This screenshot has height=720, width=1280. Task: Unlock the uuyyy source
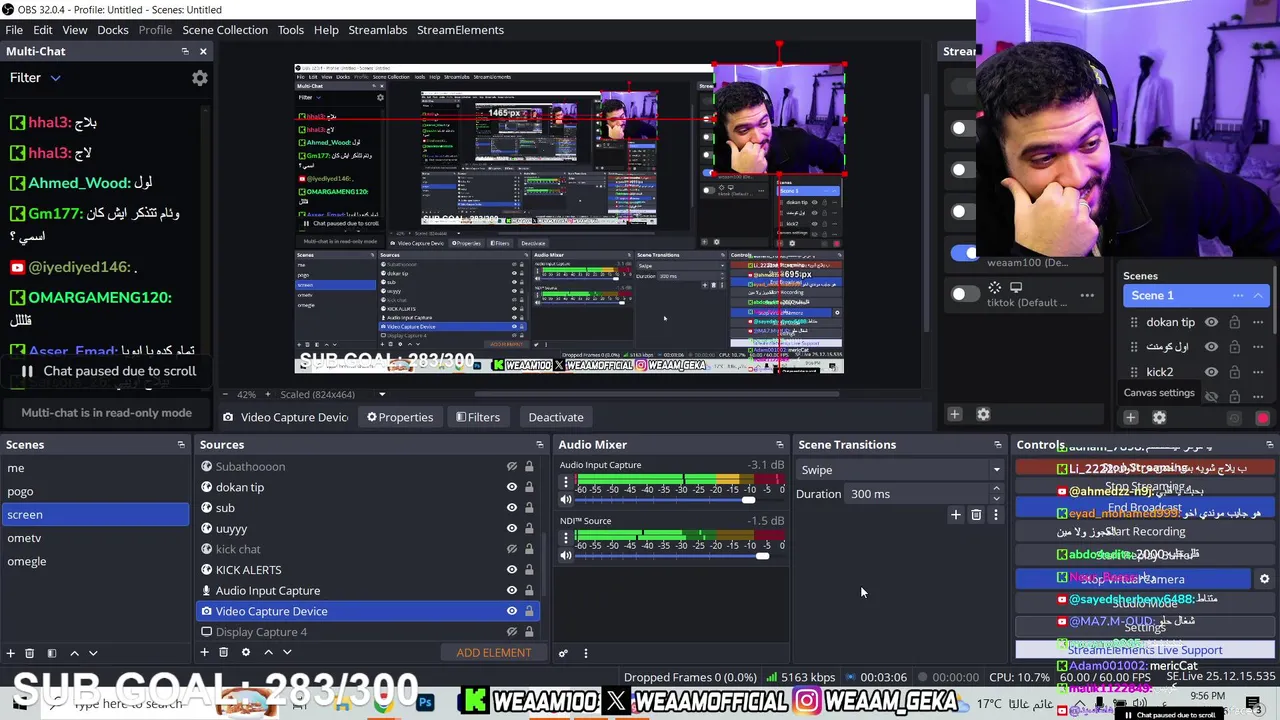[x=529, y=529]
